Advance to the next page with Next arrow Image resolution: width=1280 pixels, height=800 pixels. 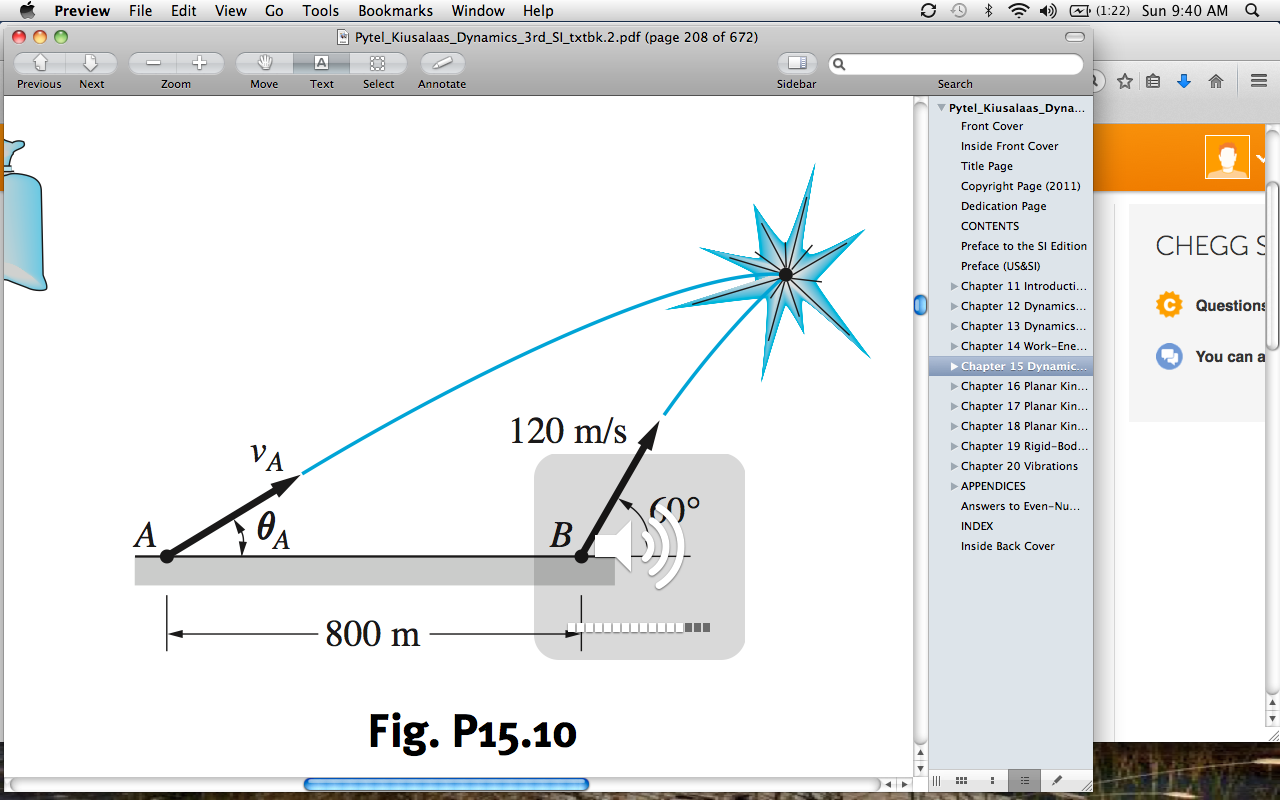[91, 64]
